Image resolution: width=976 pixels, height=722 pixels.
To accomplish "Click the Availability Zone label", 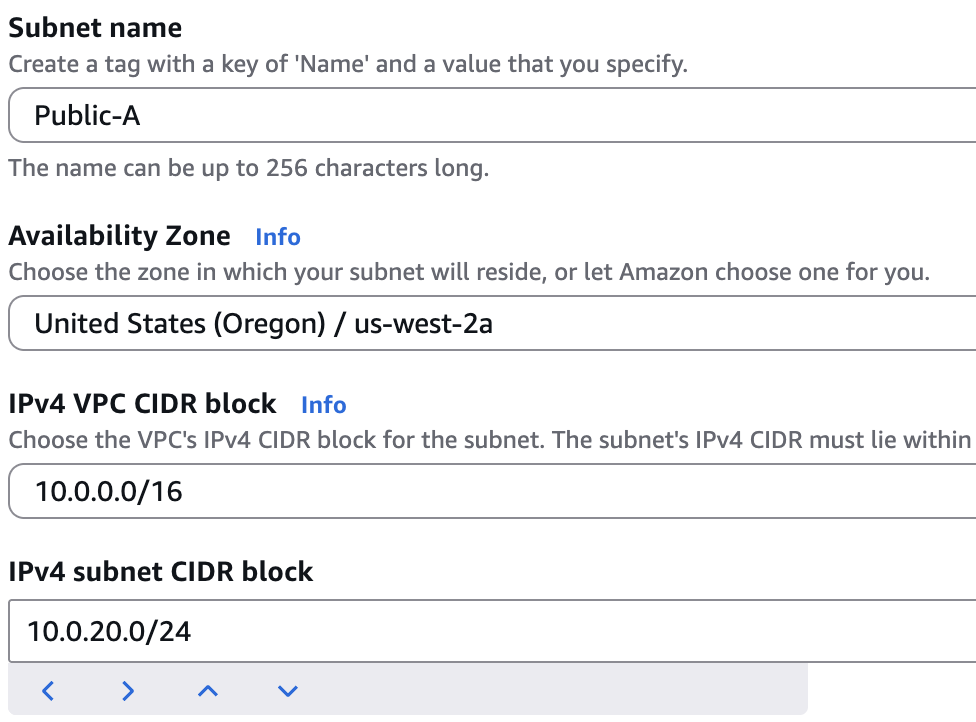I will 119,236.
